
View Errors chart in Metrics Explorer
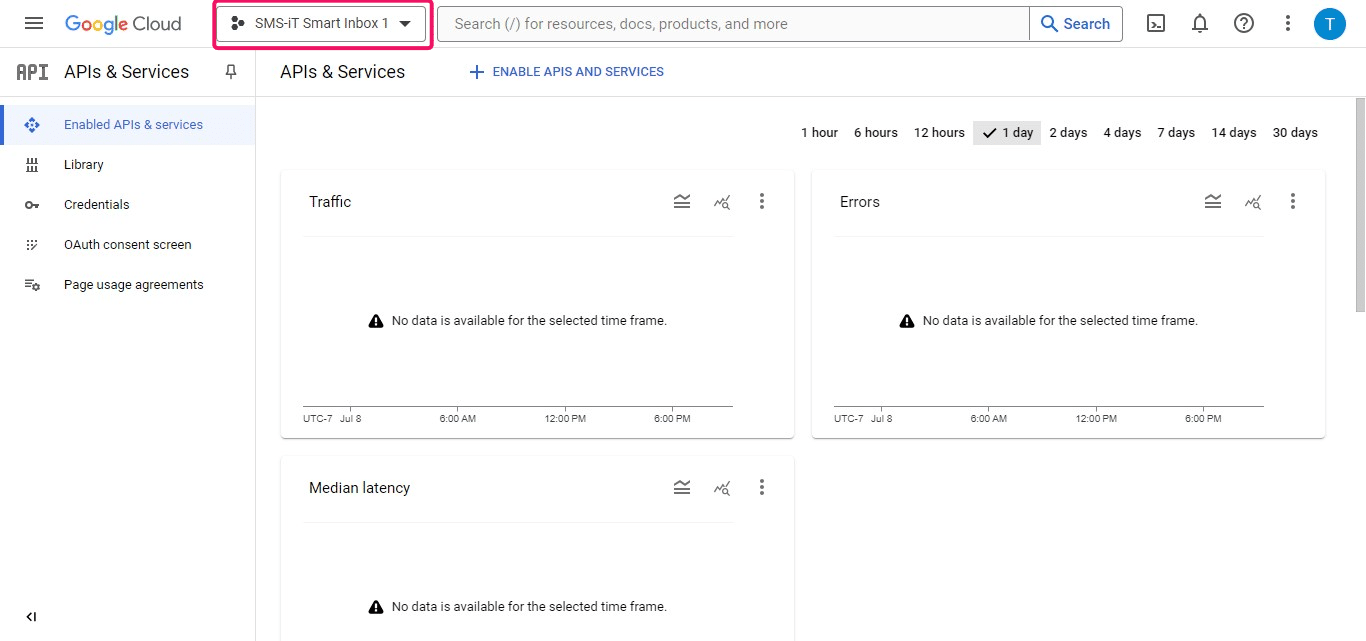(1253, 201)
